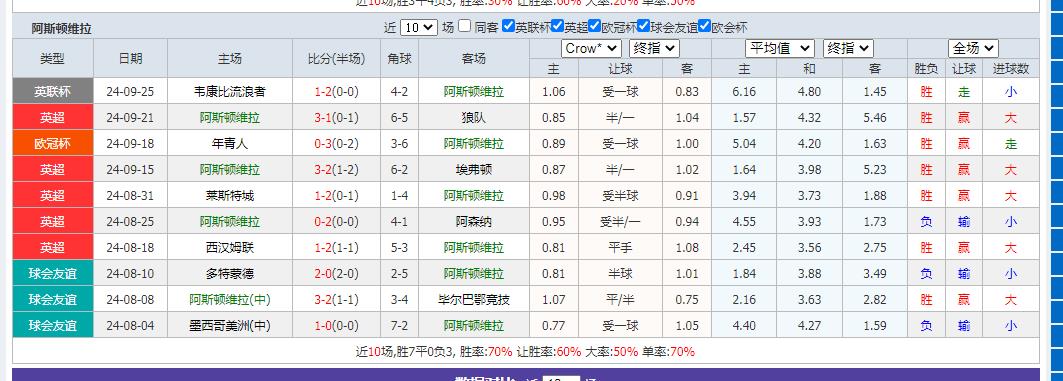1063x381 pixels.
Task: Open the Crow* bookmaker dropdown
Action: 591,49
